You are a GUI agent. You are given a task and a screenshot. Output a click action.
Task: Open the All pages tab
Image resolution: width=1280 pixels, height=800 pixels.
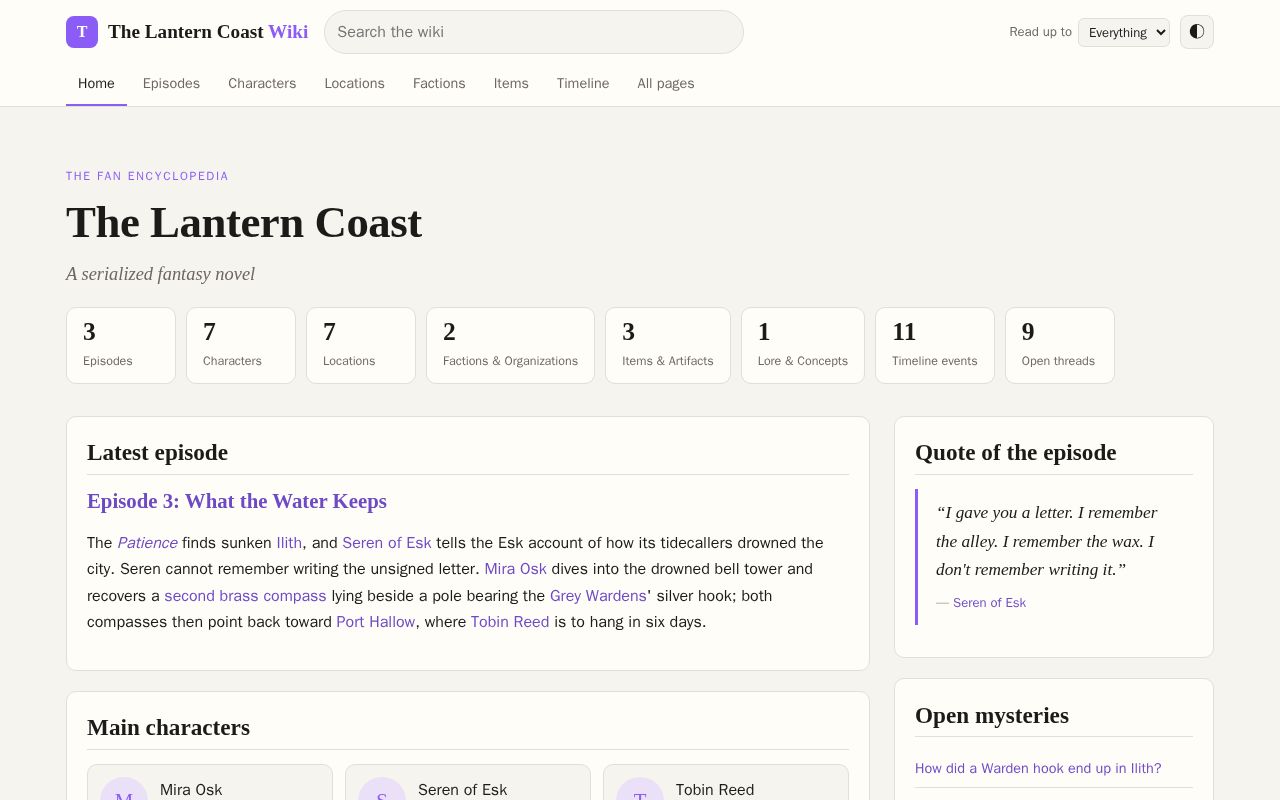tap(666, 83)
